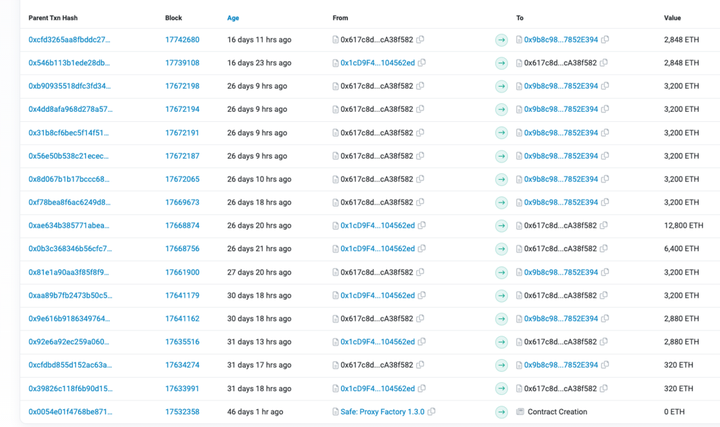Copy From address in block 17742680 row
Image resolution: width=720 pixels, height=427 pixels.
point(420,40)
